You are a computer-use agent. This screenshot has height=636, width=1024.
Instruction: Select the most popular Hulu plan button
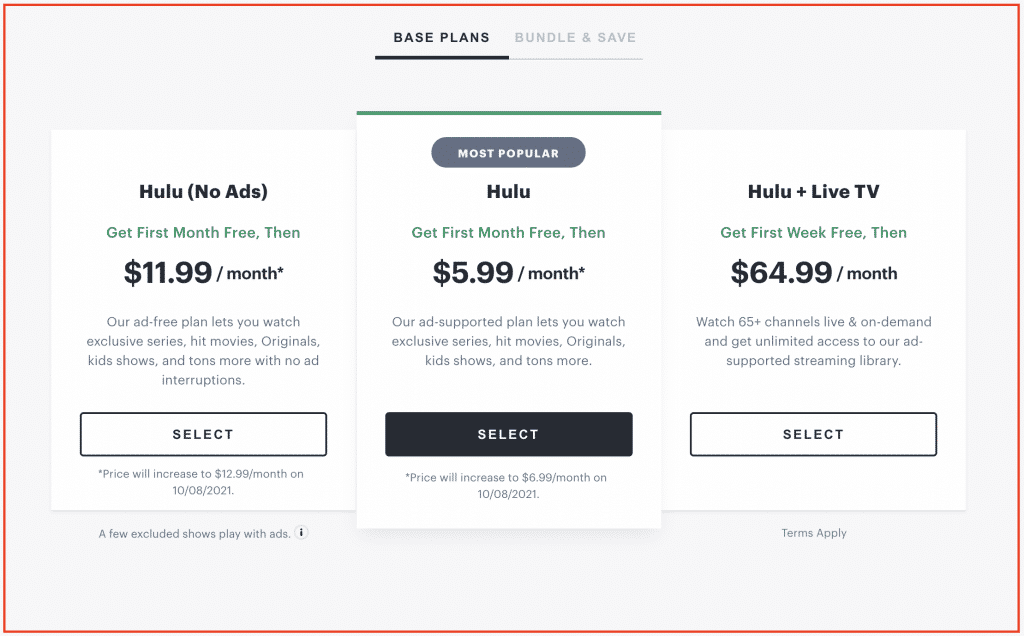[x=509, y=434]
